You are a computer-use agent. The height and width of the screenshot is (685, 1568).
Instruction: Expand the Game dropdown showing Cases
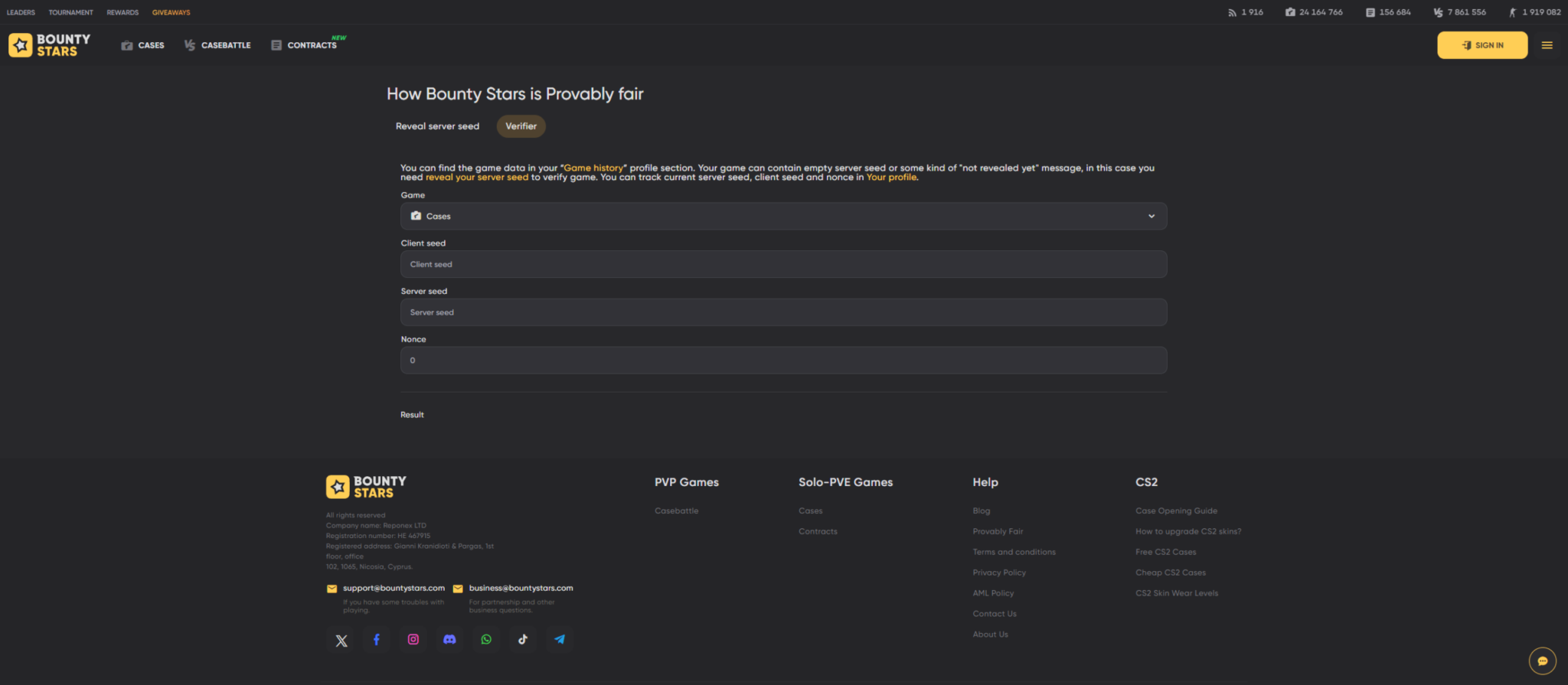pyautogui.click(x=783, y=216)
